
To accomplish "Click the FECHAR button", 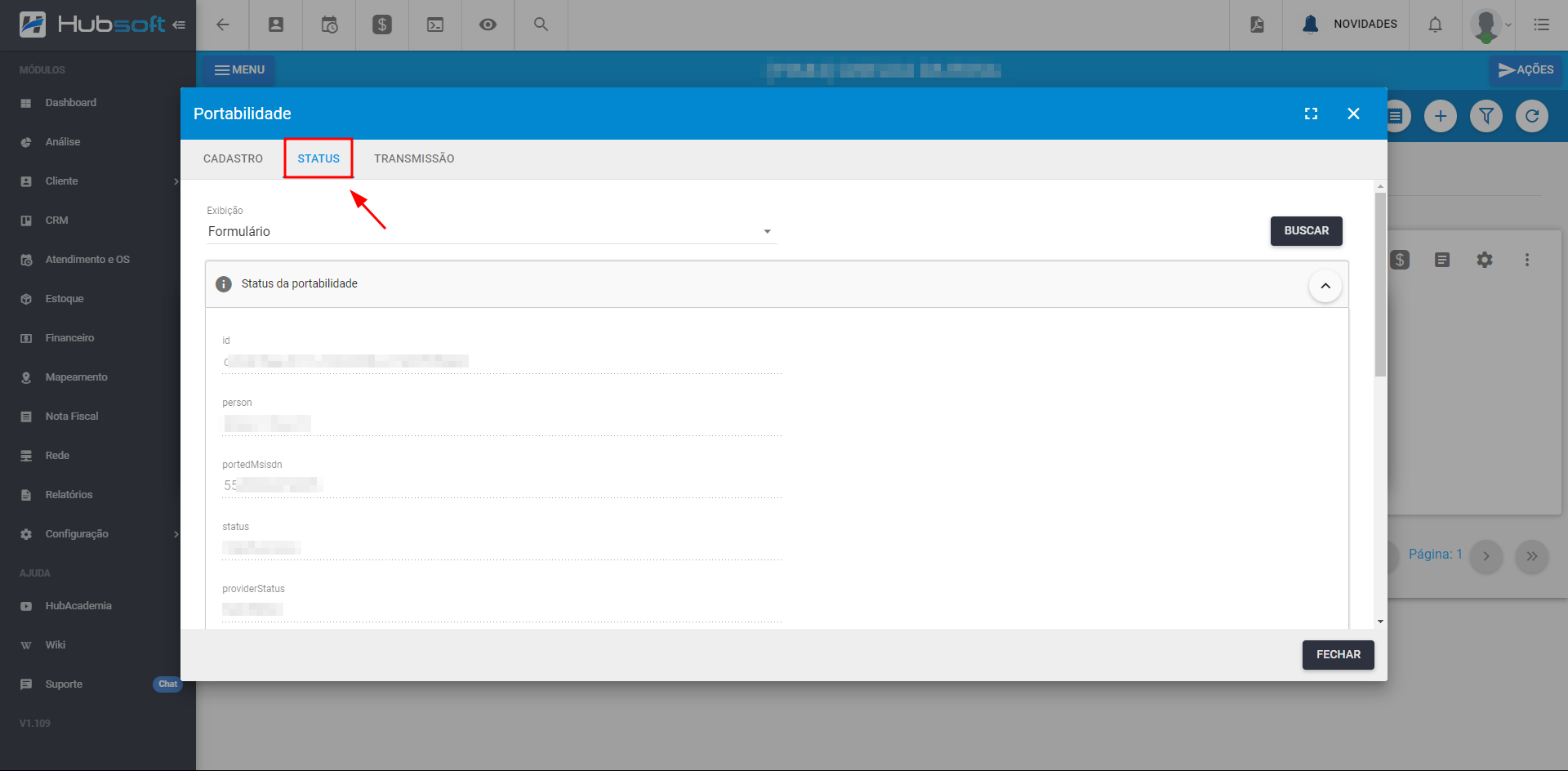I will (1338, 655).
